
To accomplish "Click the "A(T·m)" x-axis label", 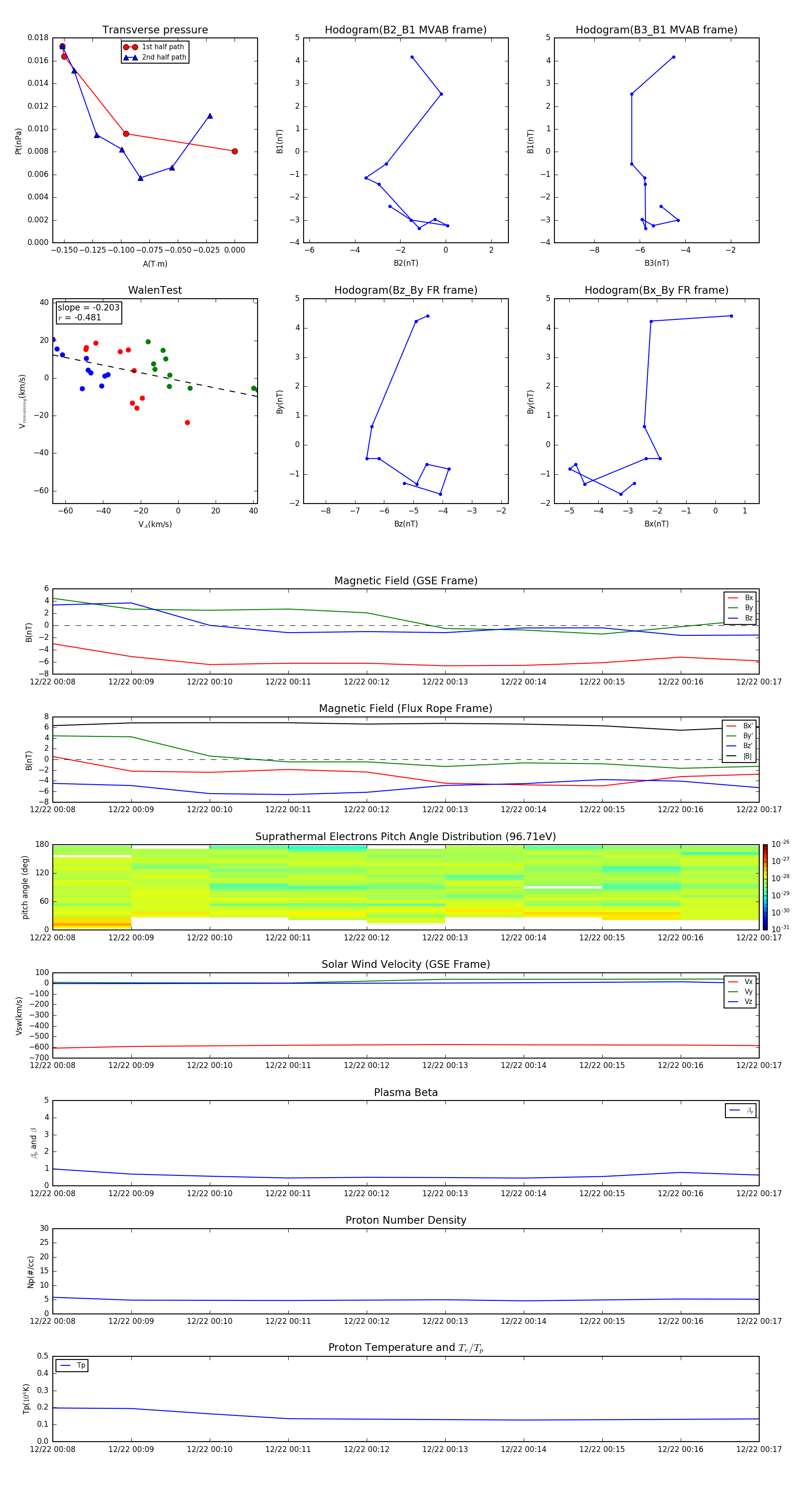I will [x=155, y=264].
